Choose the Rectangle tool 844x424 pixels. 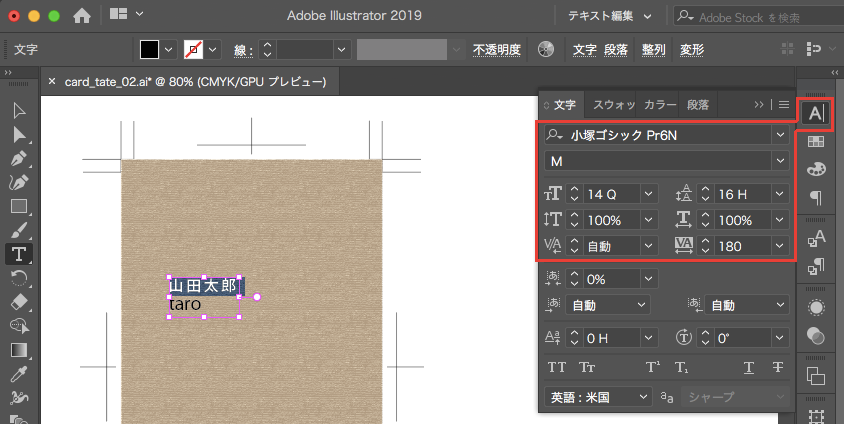pyautogui.click(x=17, y=206)
